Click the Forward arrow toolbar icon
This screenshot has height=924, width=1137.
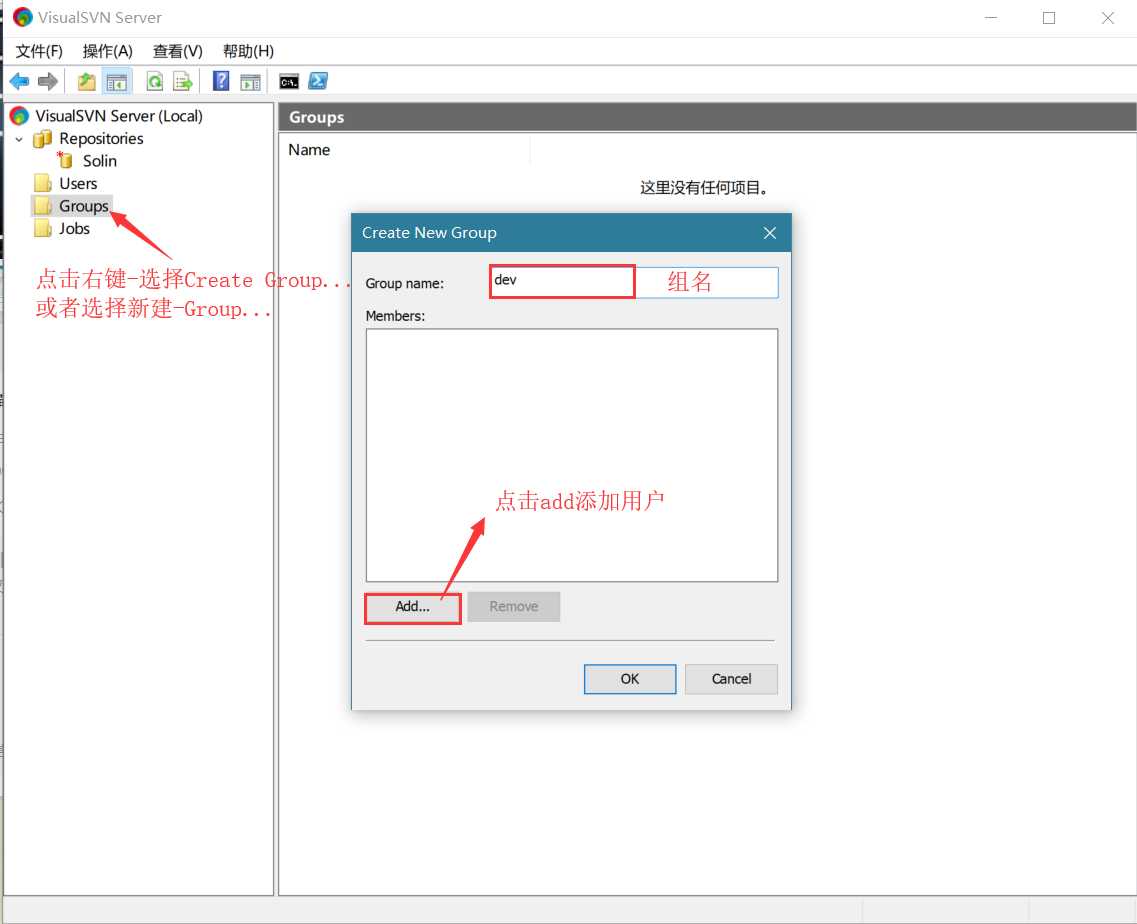tap(48, 81)
